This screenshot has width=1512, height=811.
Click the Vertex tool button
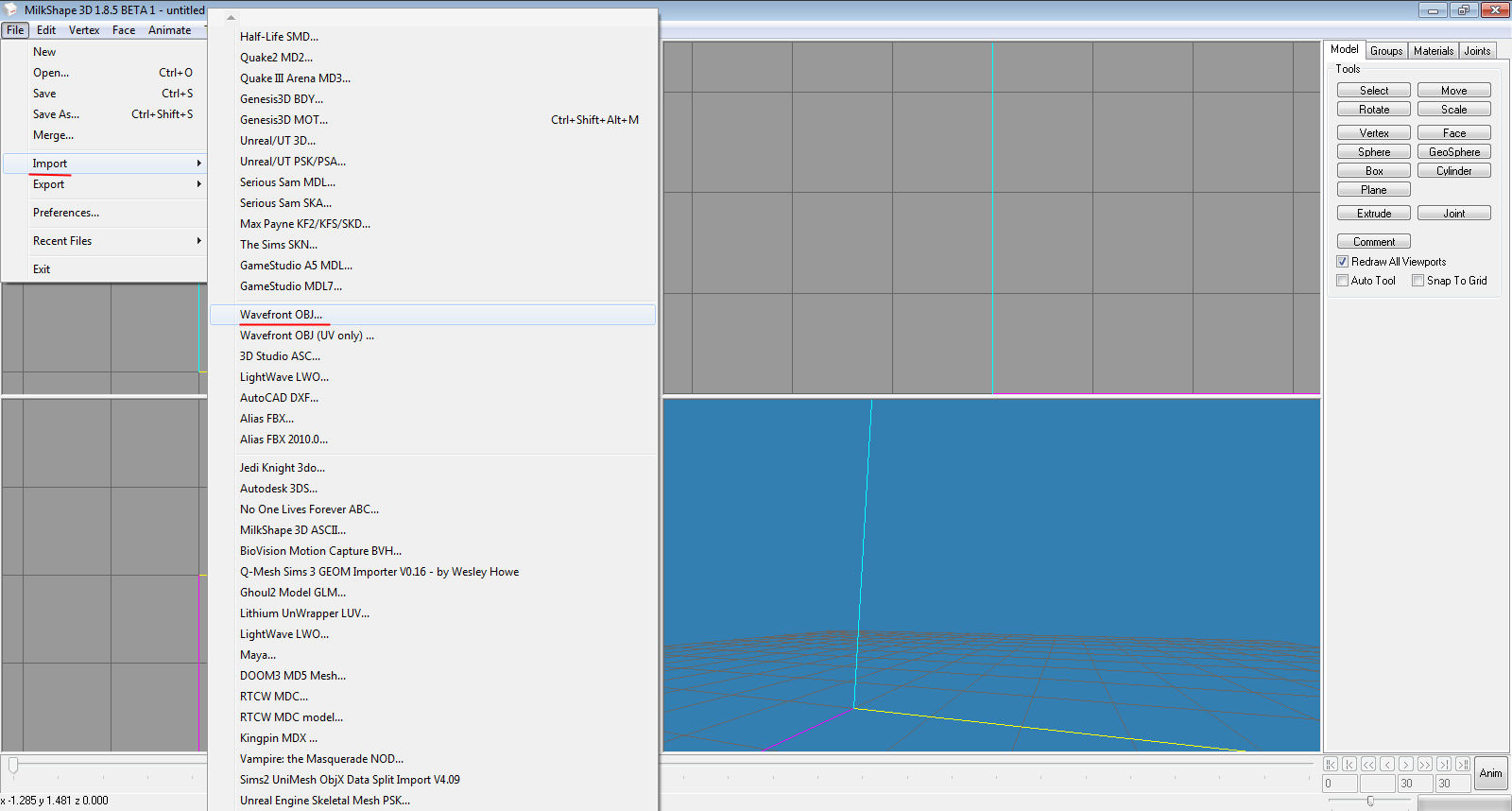click(x=1374, y=133)
